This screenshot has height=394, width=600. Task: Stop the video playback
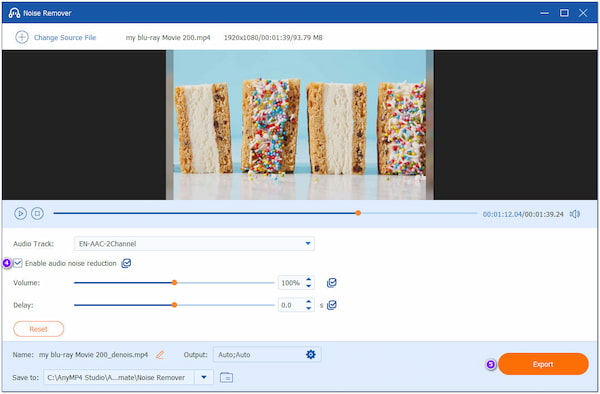tap(37, 213)
